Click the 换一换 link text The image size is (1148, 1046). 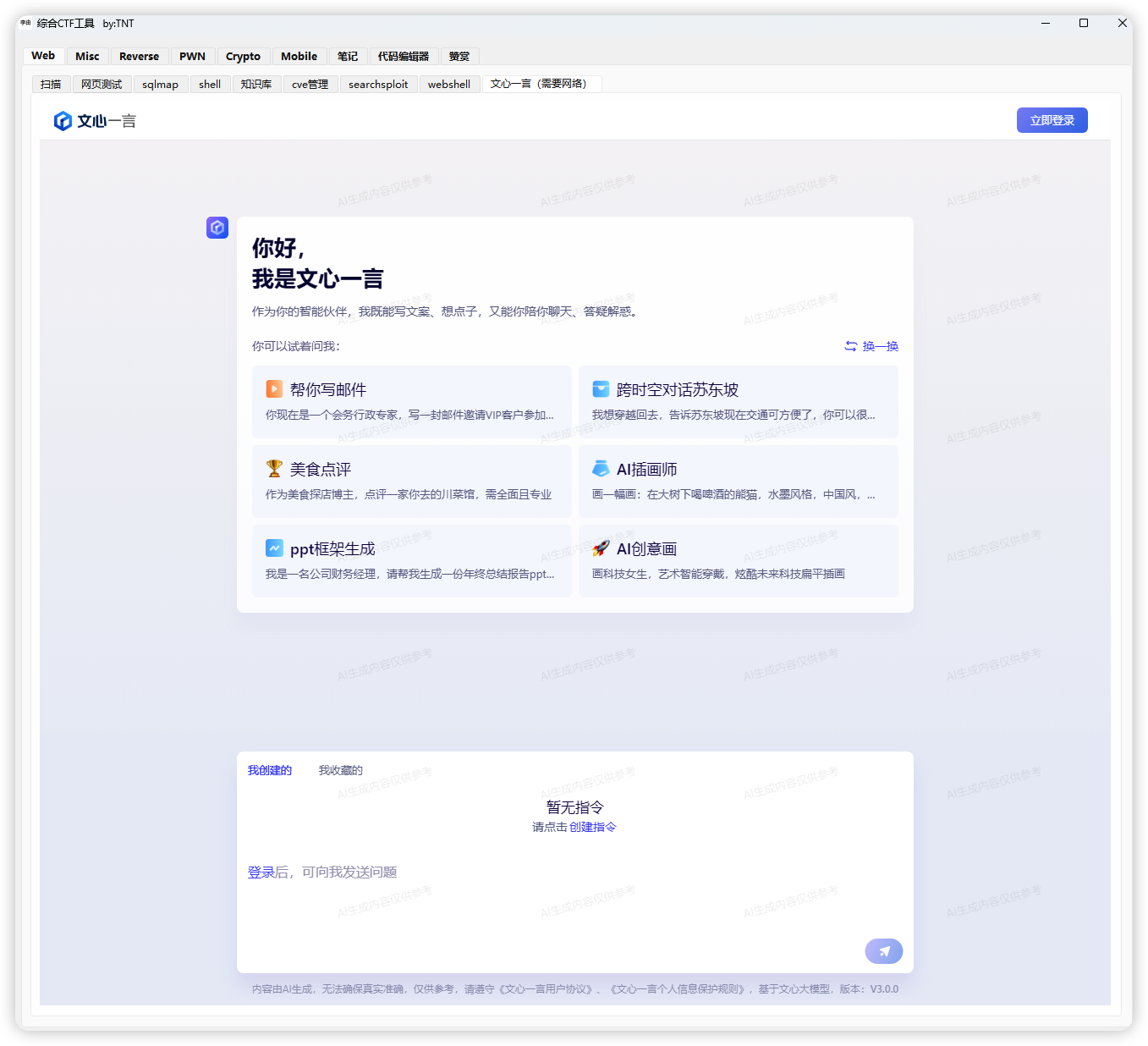(x=881, y=346)
